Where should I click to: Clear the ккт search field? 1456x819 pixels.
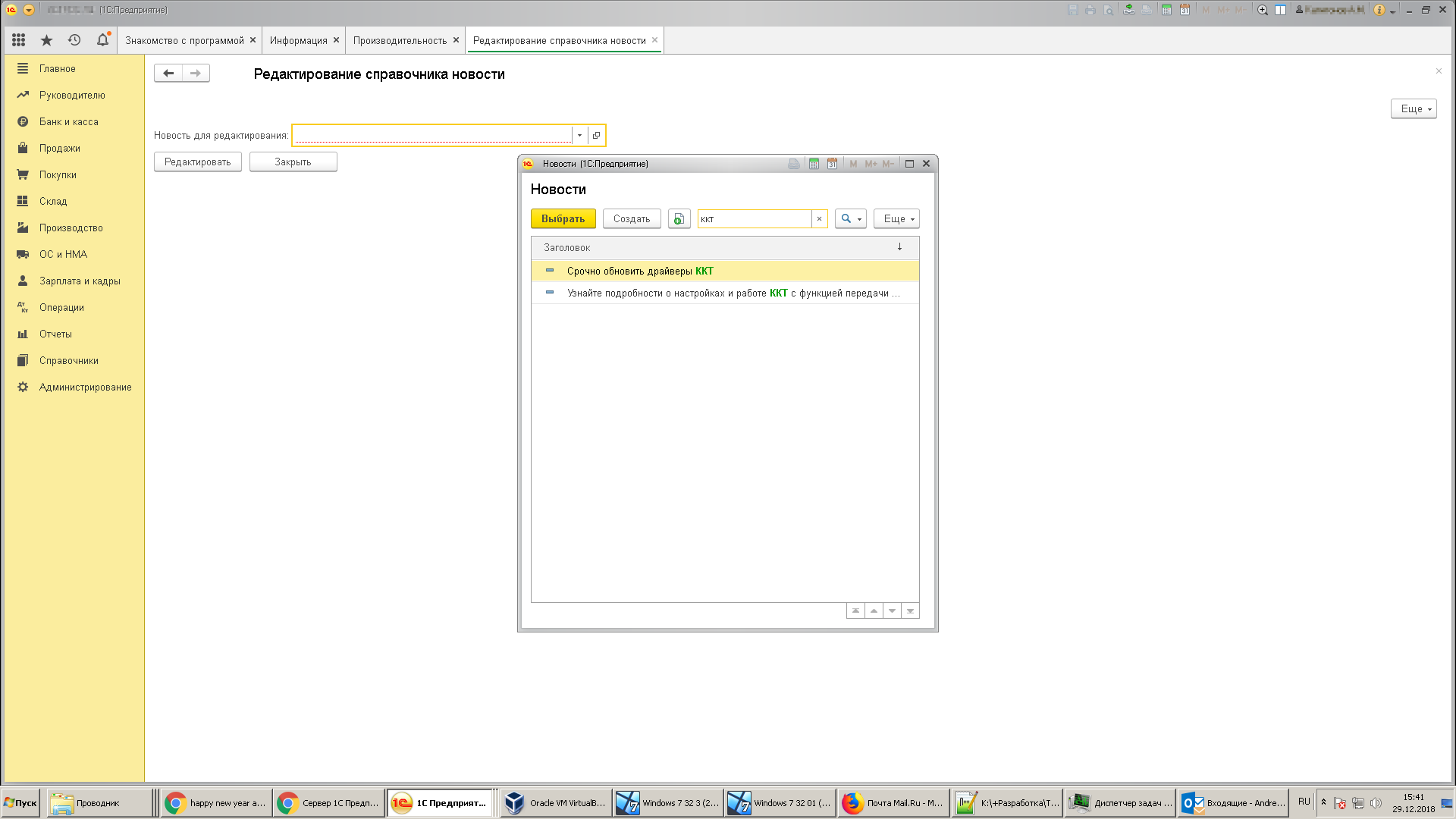point(819,218)
